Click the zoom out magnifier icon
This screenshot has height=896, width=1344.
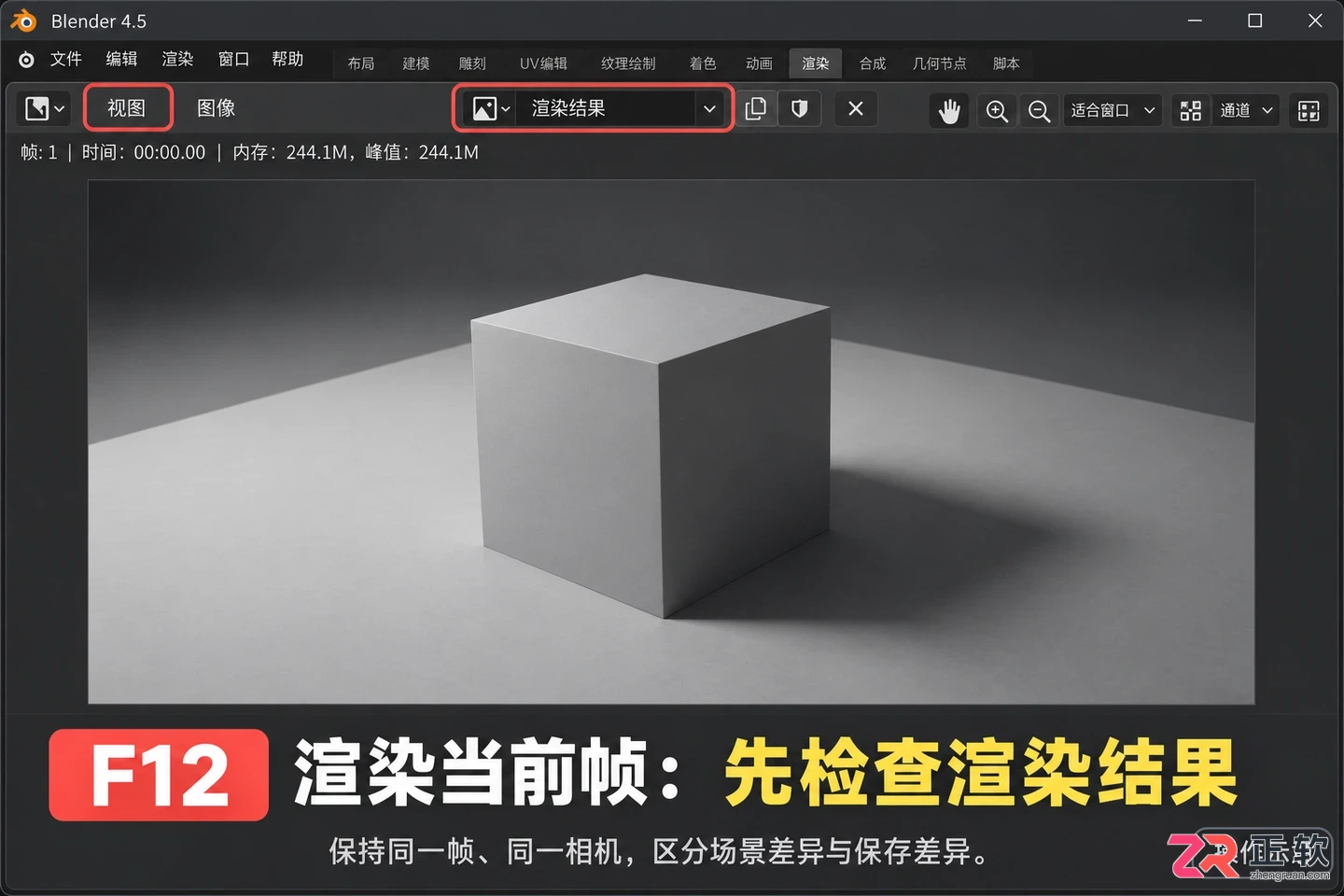[1039, 111]
